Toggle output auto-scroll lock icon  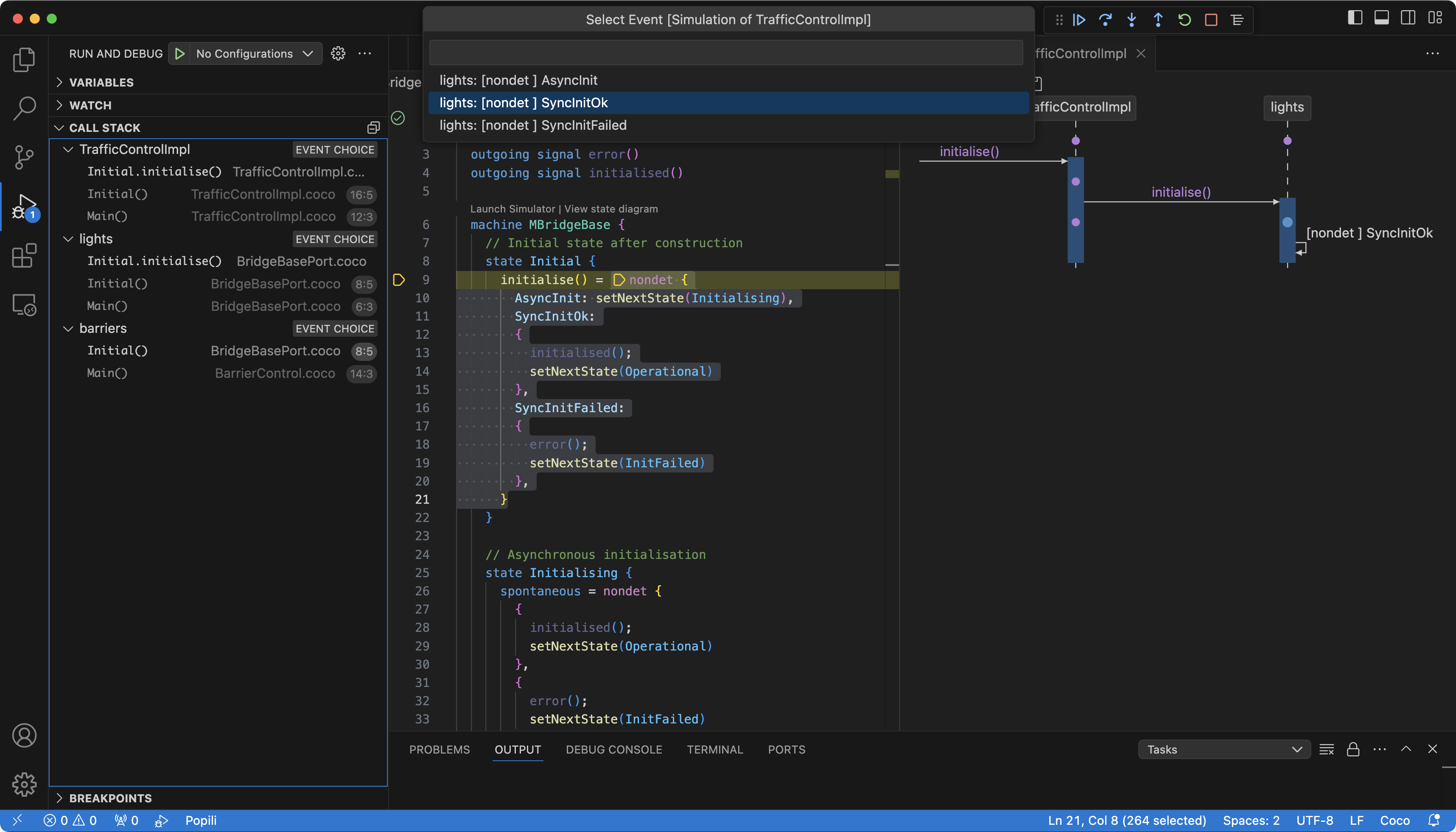(x=1353, y=750)
